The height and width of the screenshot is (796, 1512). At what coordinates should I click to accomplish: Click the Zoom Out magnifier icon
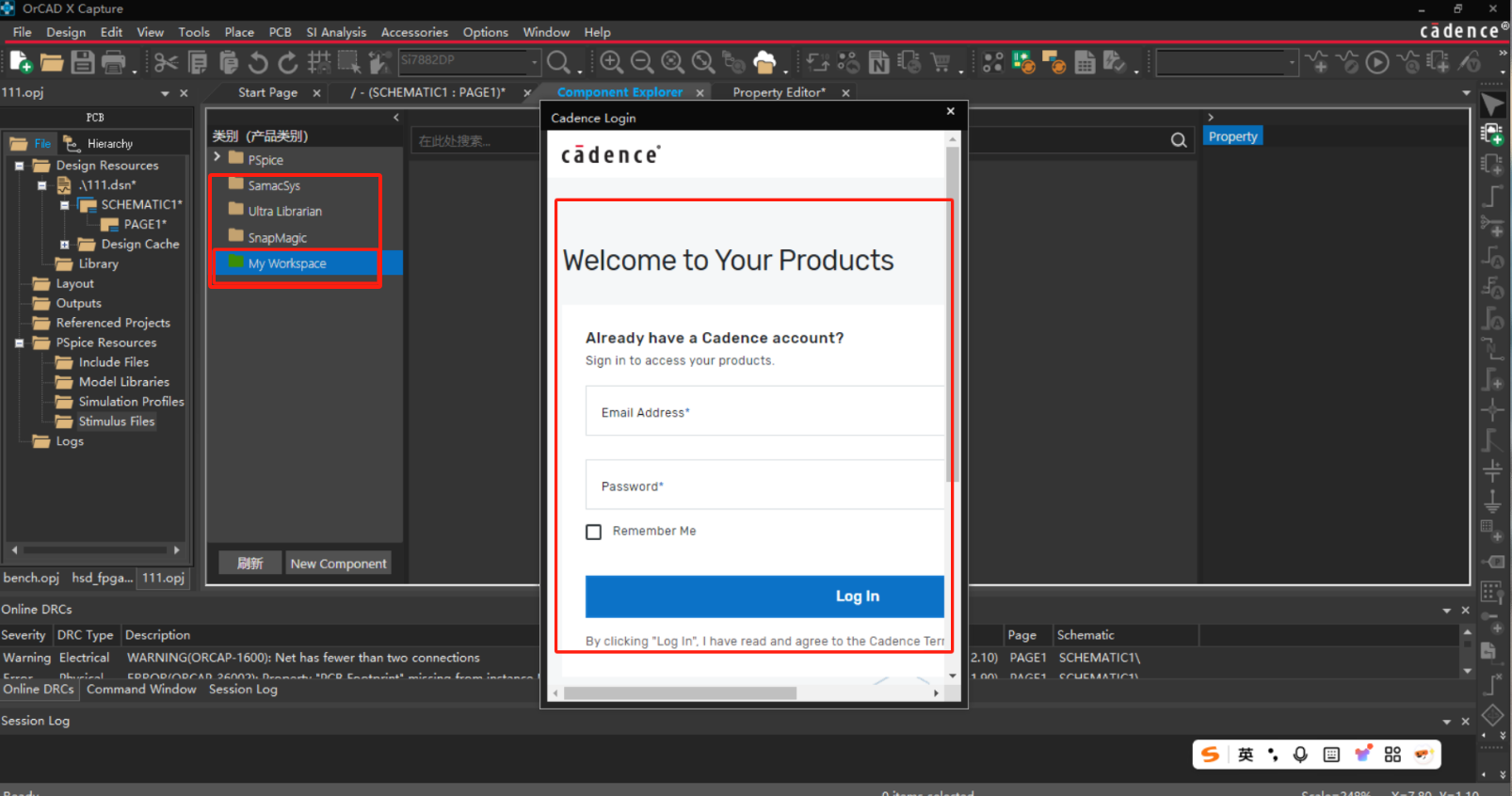(x=642, y=63)
